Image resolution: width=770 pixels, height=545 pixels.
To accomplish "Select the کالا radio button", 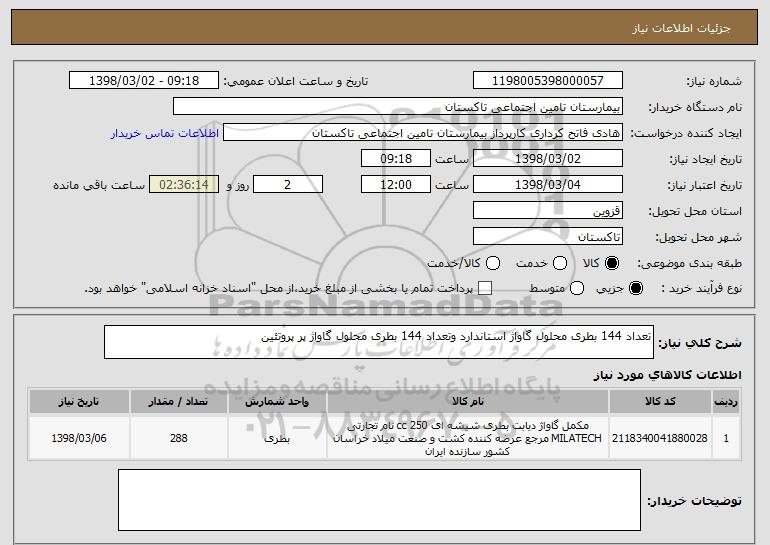I will tap(612, 263).
